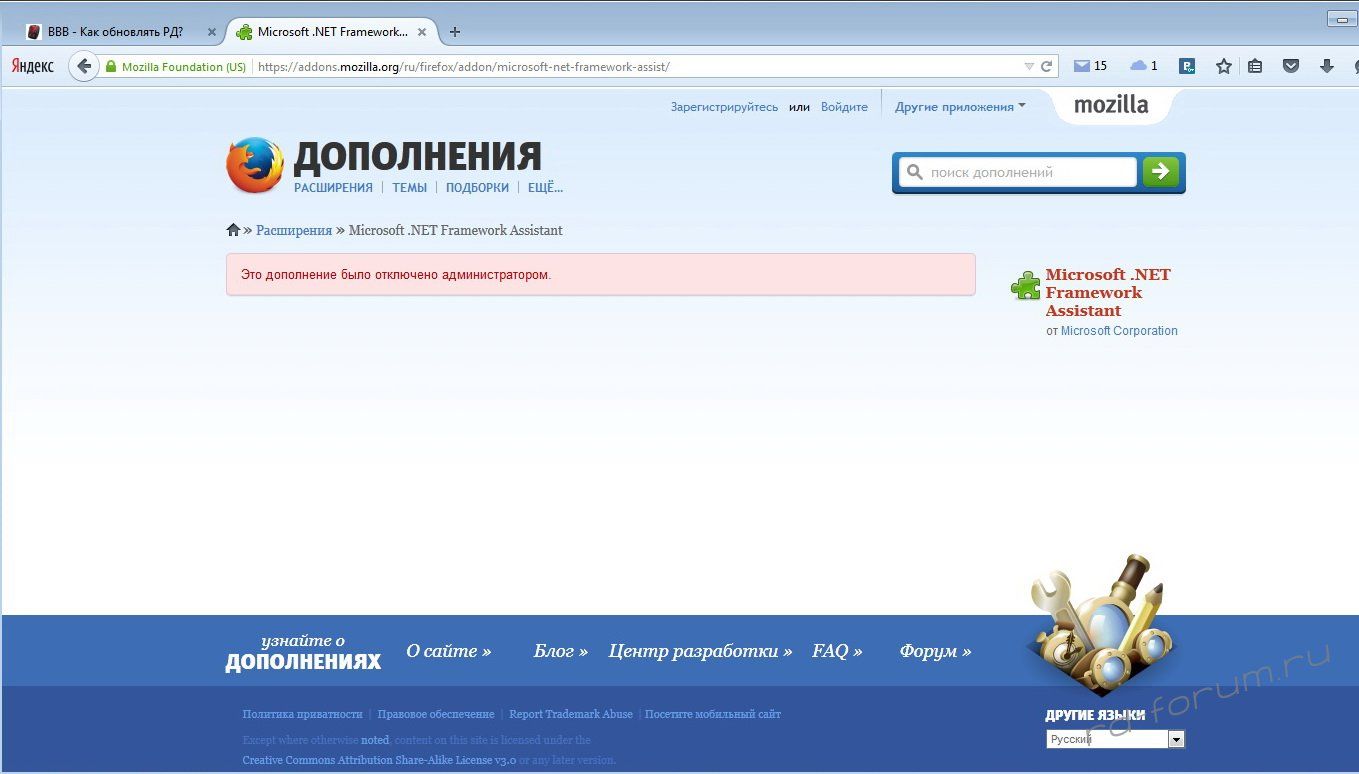The height and width of the screenshot is (774, 1359).
Task: Show bookmarks list icon in toolbar
Action: [1255, 67]
